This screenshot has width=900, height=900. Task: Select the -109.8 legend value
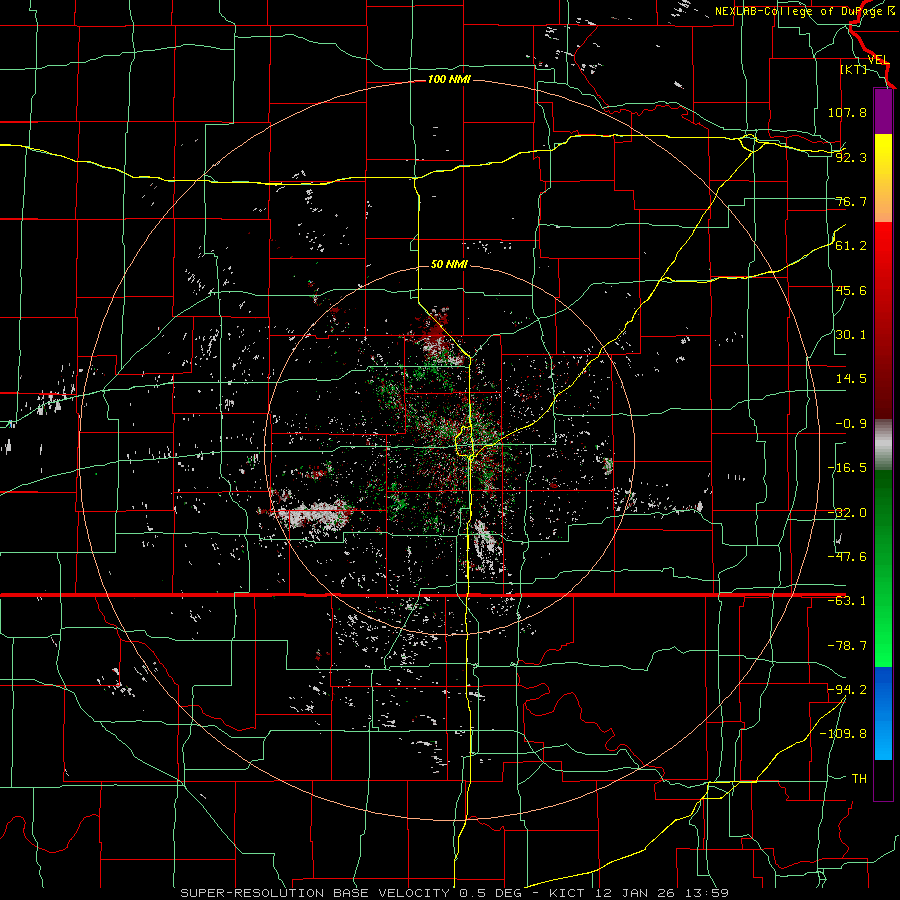point(843,734)
